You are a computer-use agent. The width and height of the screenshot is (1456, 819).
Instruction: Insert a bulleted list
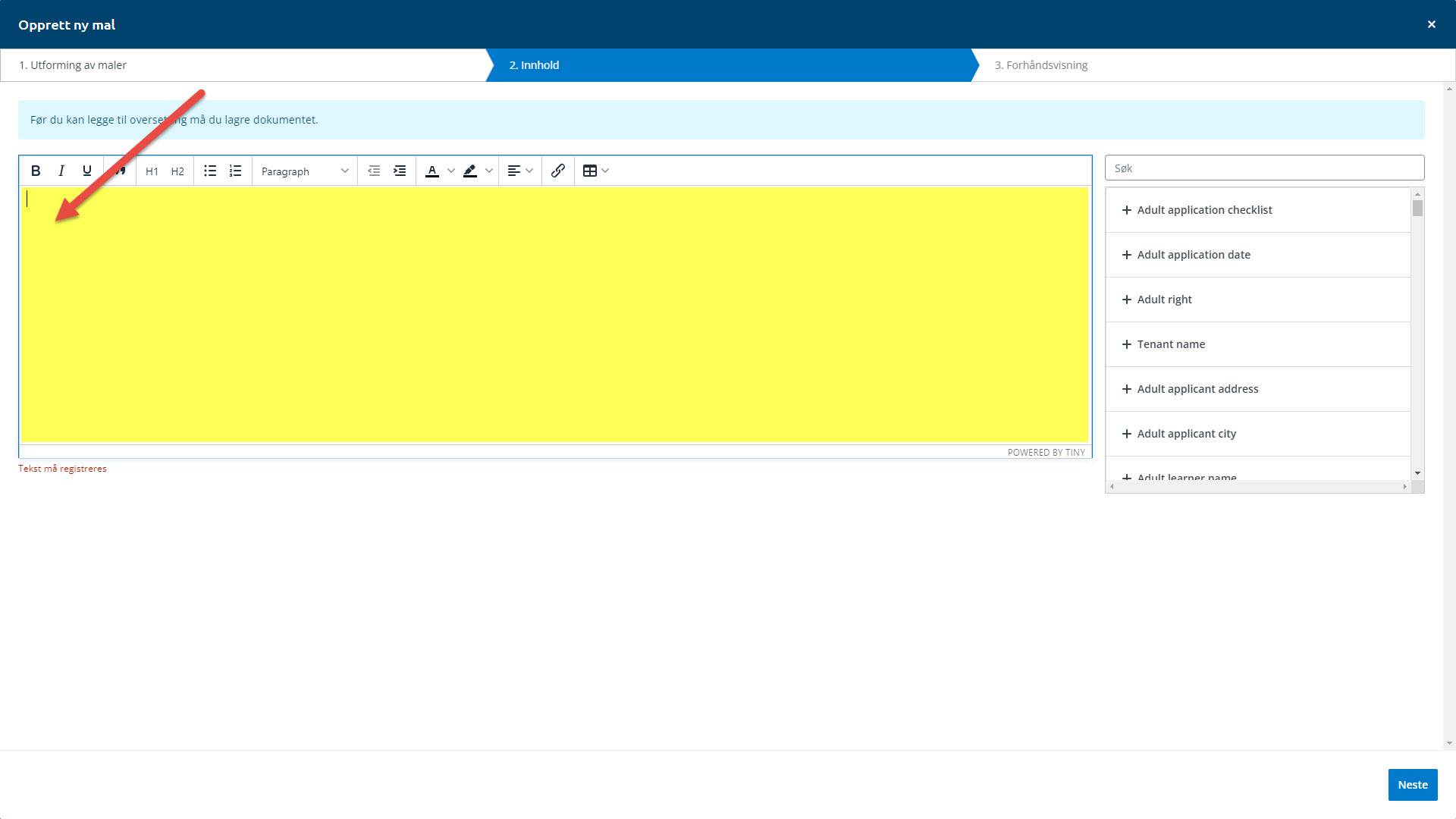210,171
